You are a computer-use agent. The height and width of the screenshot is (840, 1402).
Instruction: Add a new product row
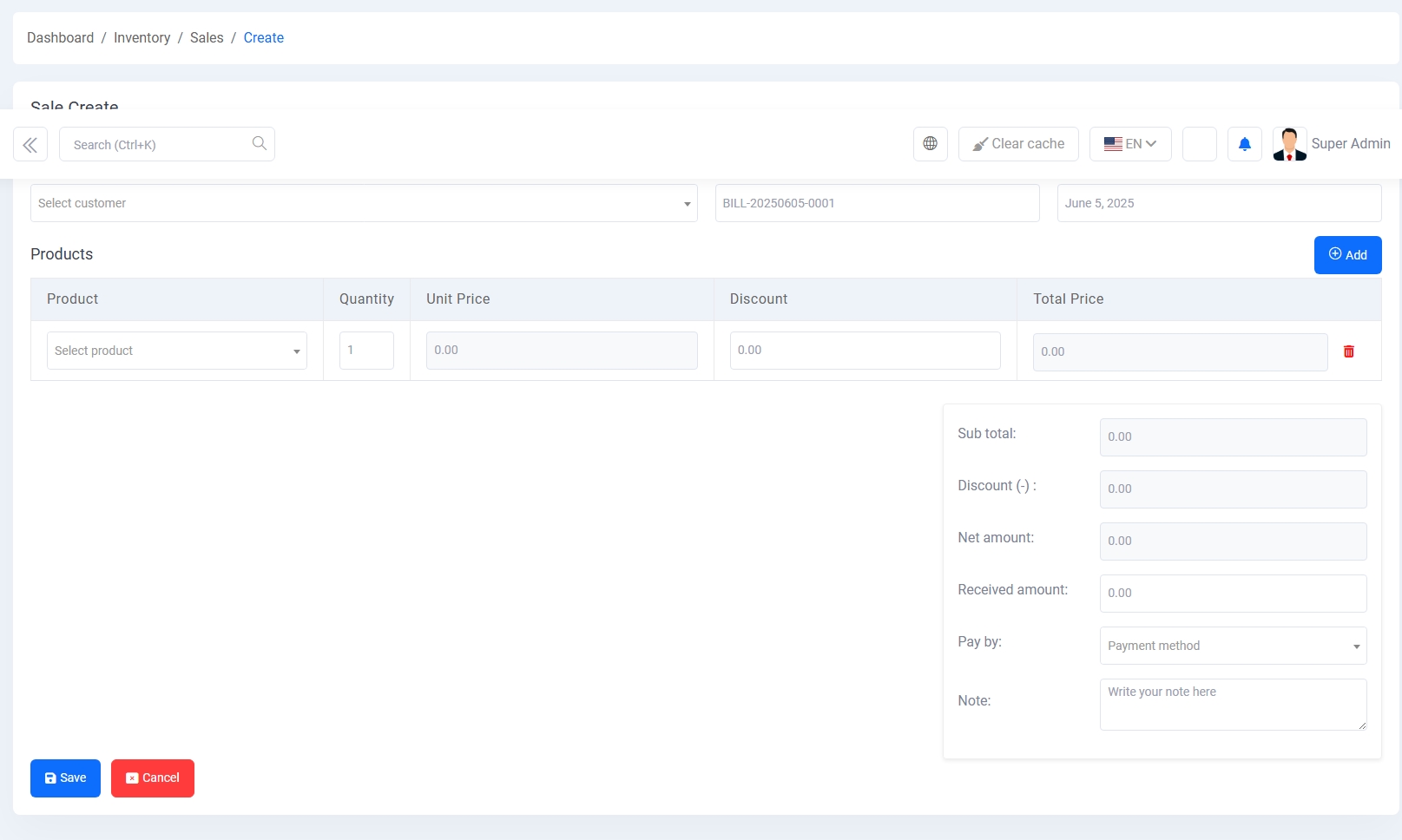[x=1346, y=255]
